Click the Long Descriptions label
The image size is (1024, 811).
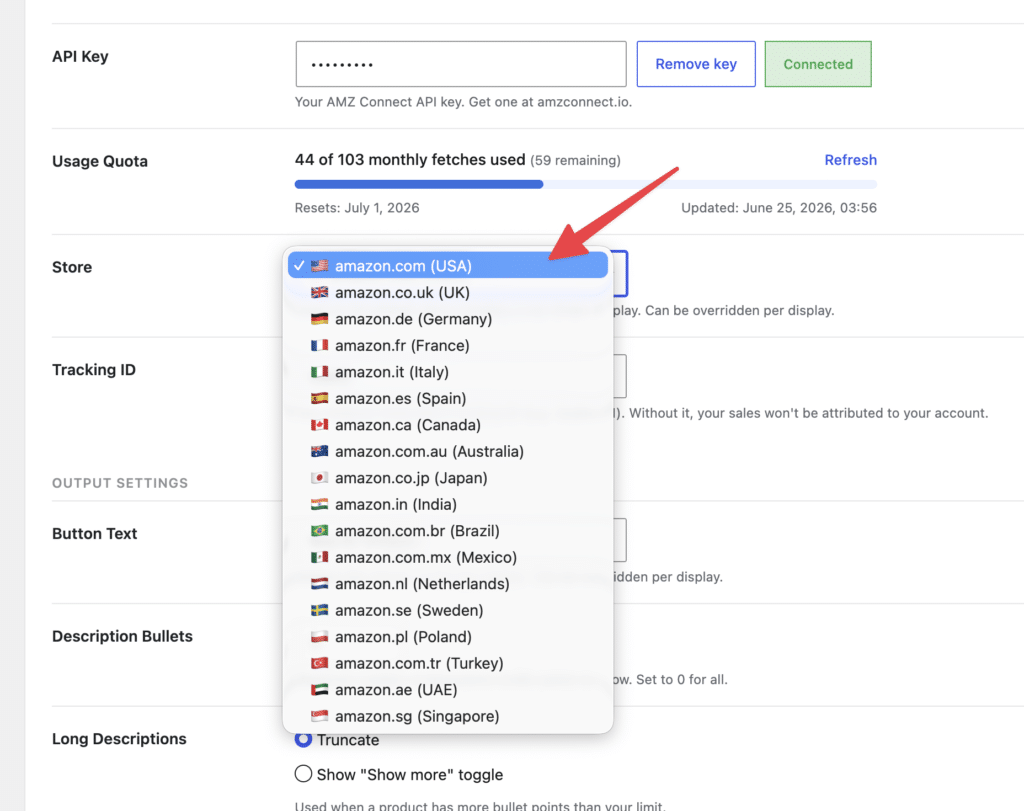120,739
